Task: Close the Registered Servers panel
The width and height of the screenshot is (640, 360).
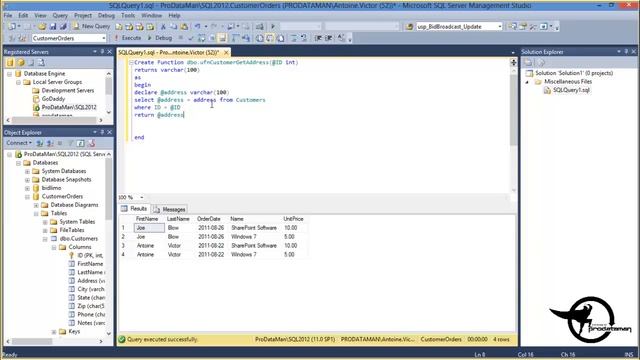Action: (109, 52)
